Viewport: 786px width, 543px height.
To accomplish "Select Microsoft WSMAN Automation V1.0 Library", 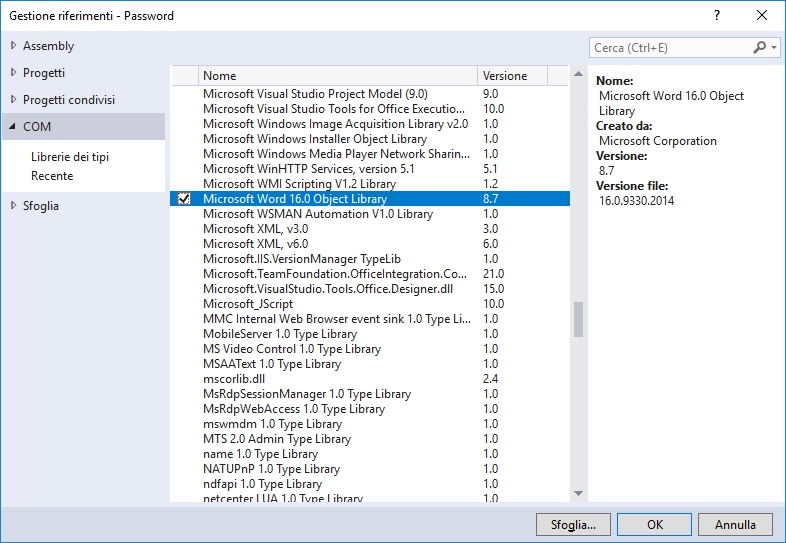I will coord(369,214).
